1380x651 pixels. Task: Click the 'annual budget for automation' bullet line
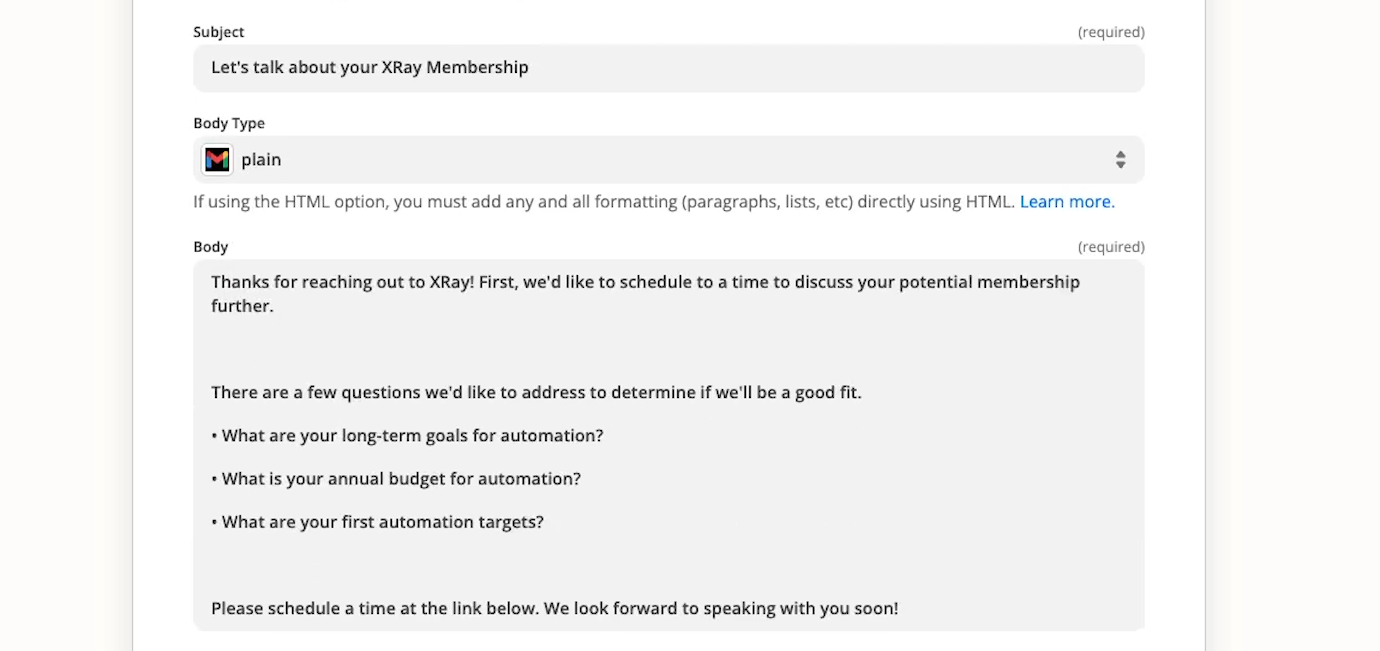396,479
